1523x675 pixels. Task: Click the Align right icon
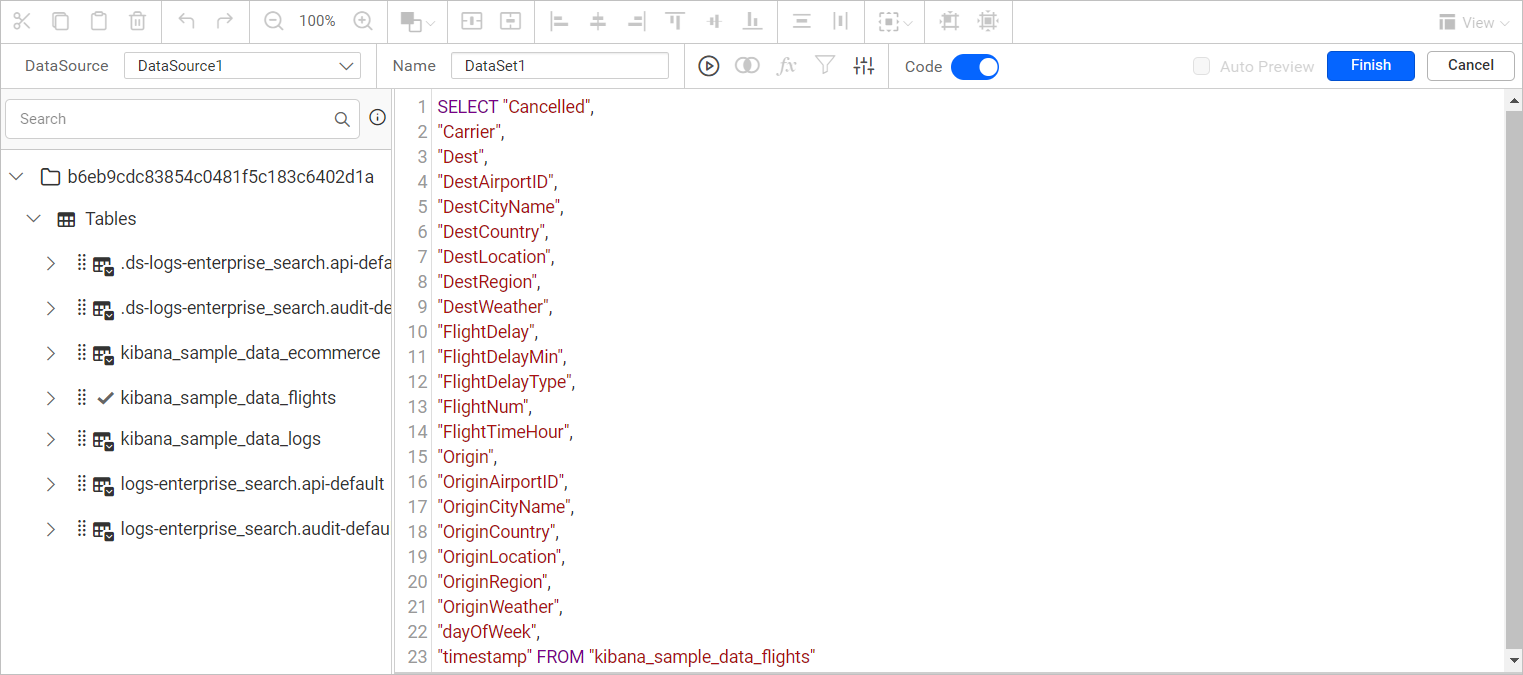tap(636, 21)
